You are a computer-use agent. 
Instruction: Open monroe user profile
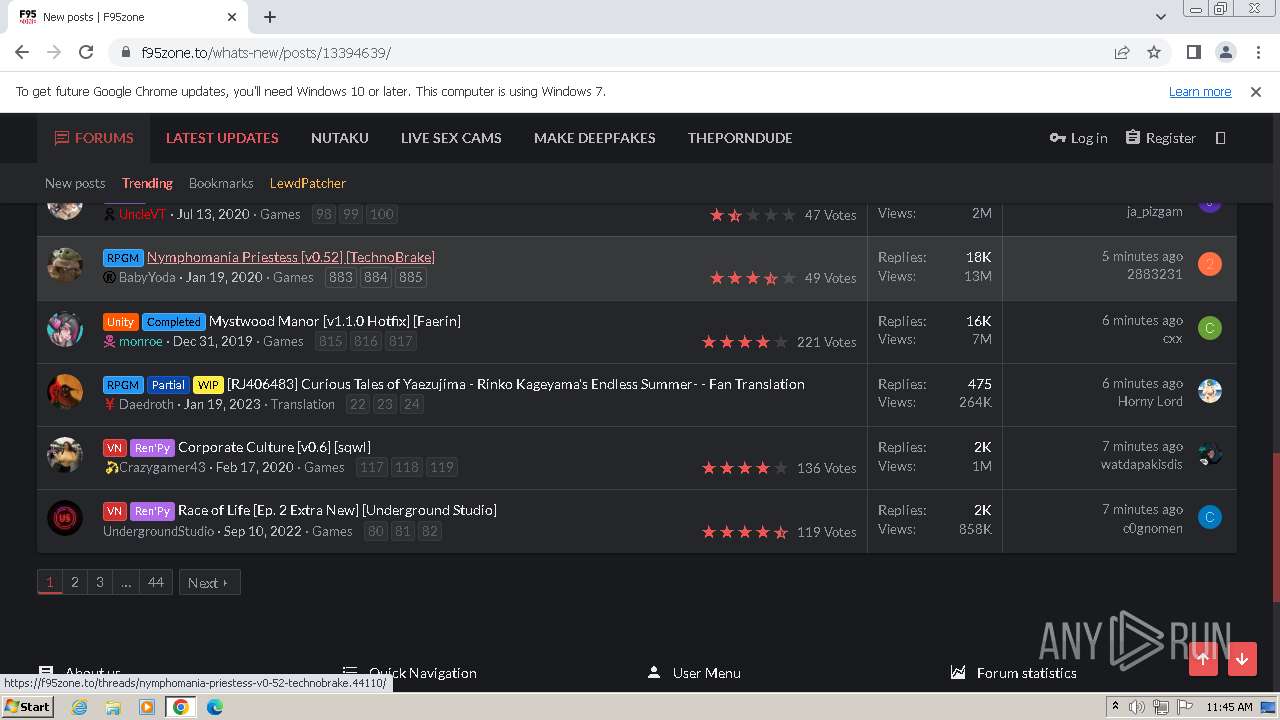point(141,341)
